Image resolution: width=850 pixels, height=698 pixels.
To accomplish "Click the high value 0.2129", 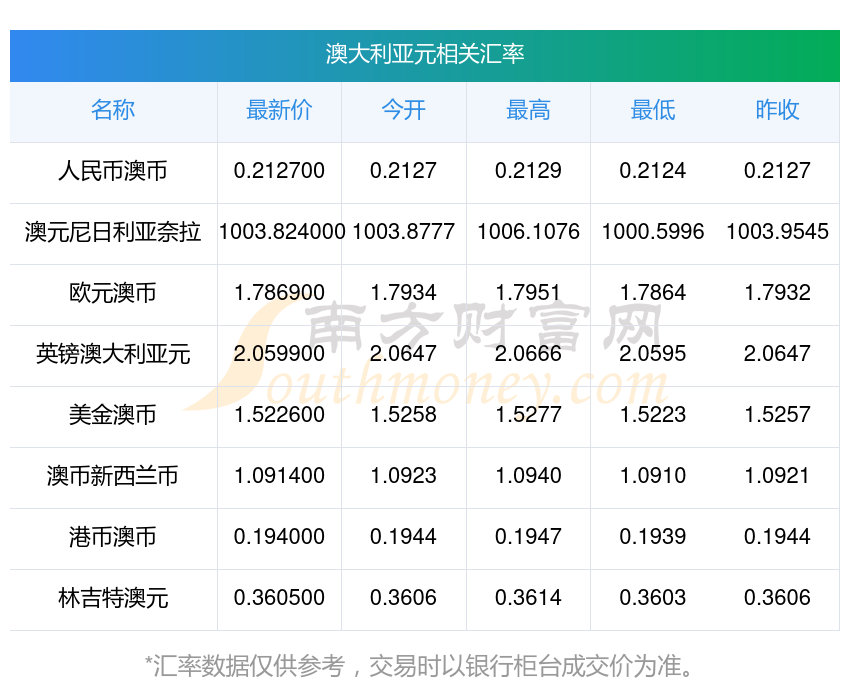I will pos(528,171).
